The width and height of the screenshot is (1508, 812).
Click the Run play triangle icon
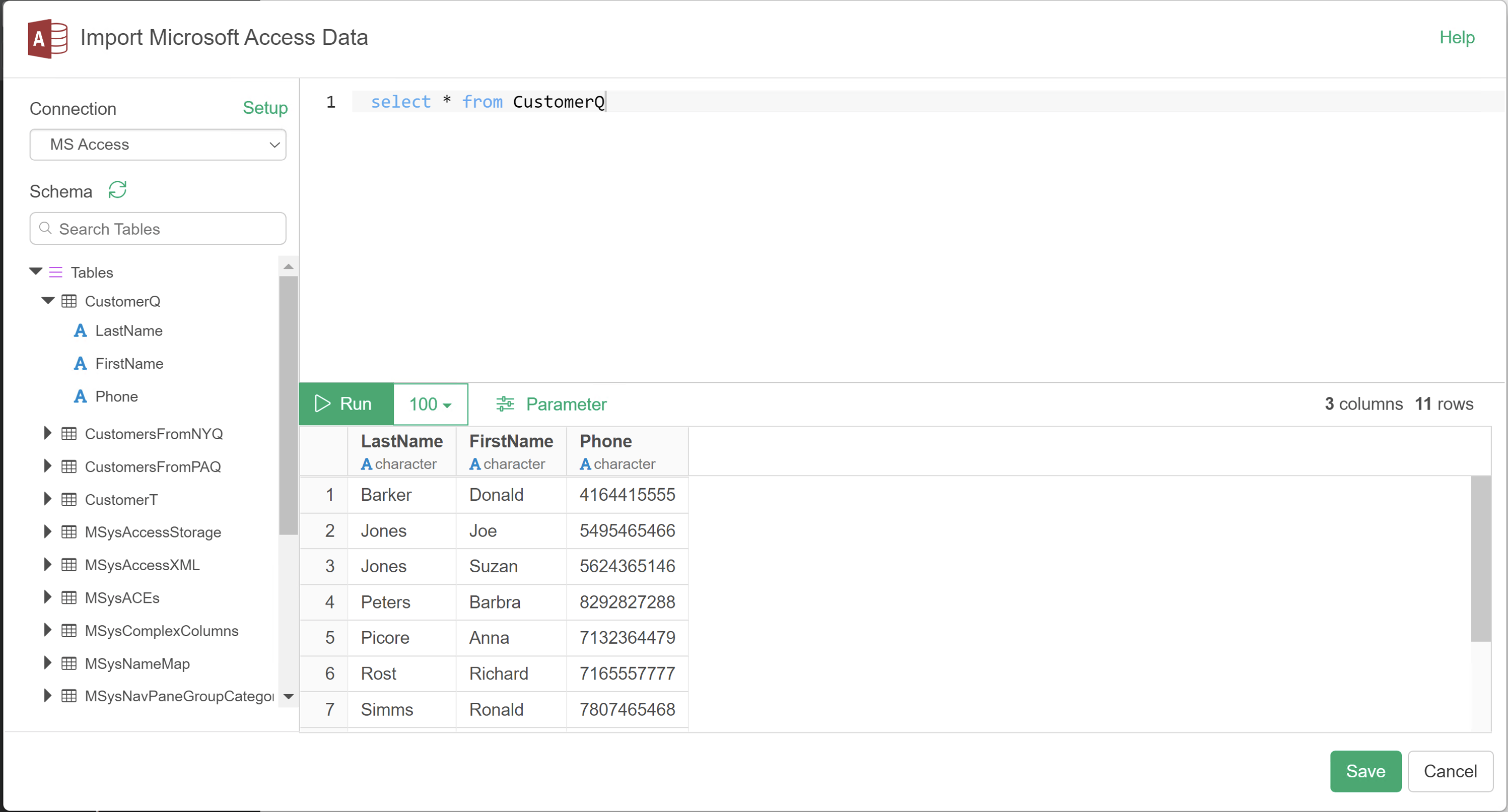[322, 403]
